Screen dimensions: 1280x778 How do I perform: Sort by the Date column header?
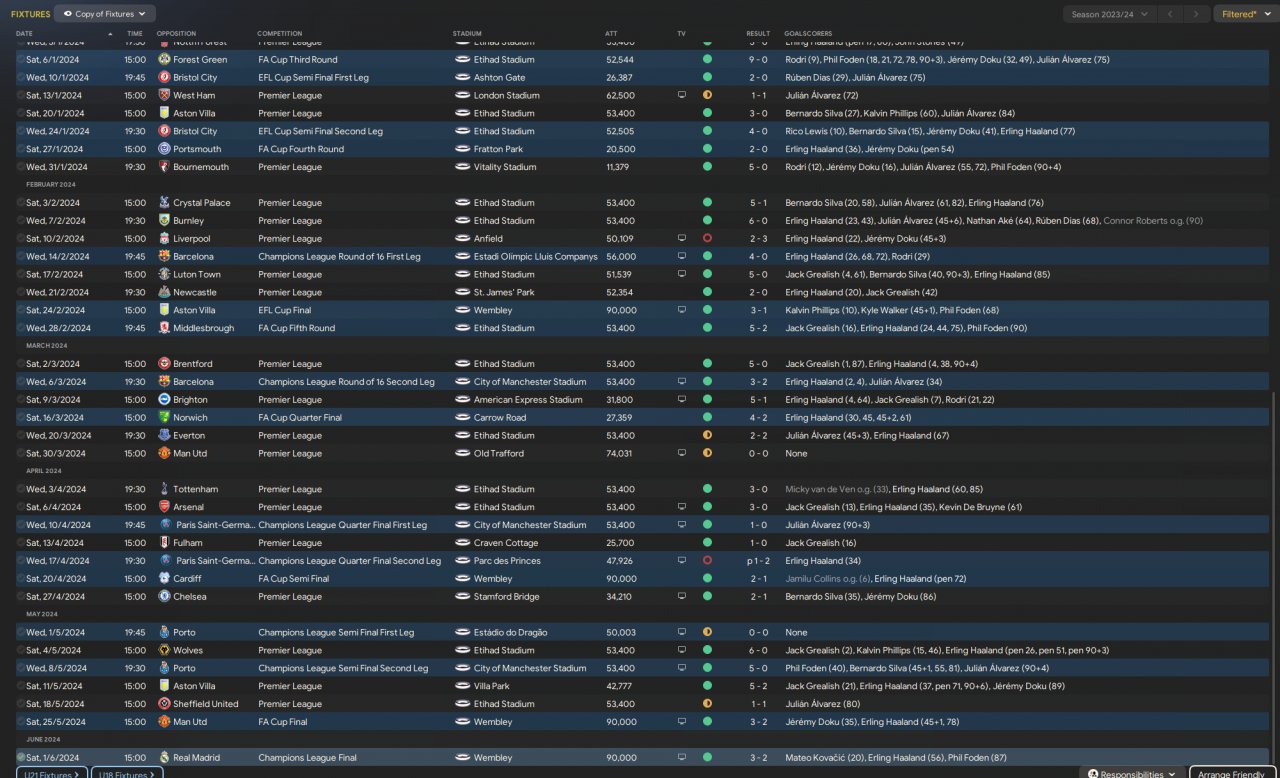click(24, 34)
